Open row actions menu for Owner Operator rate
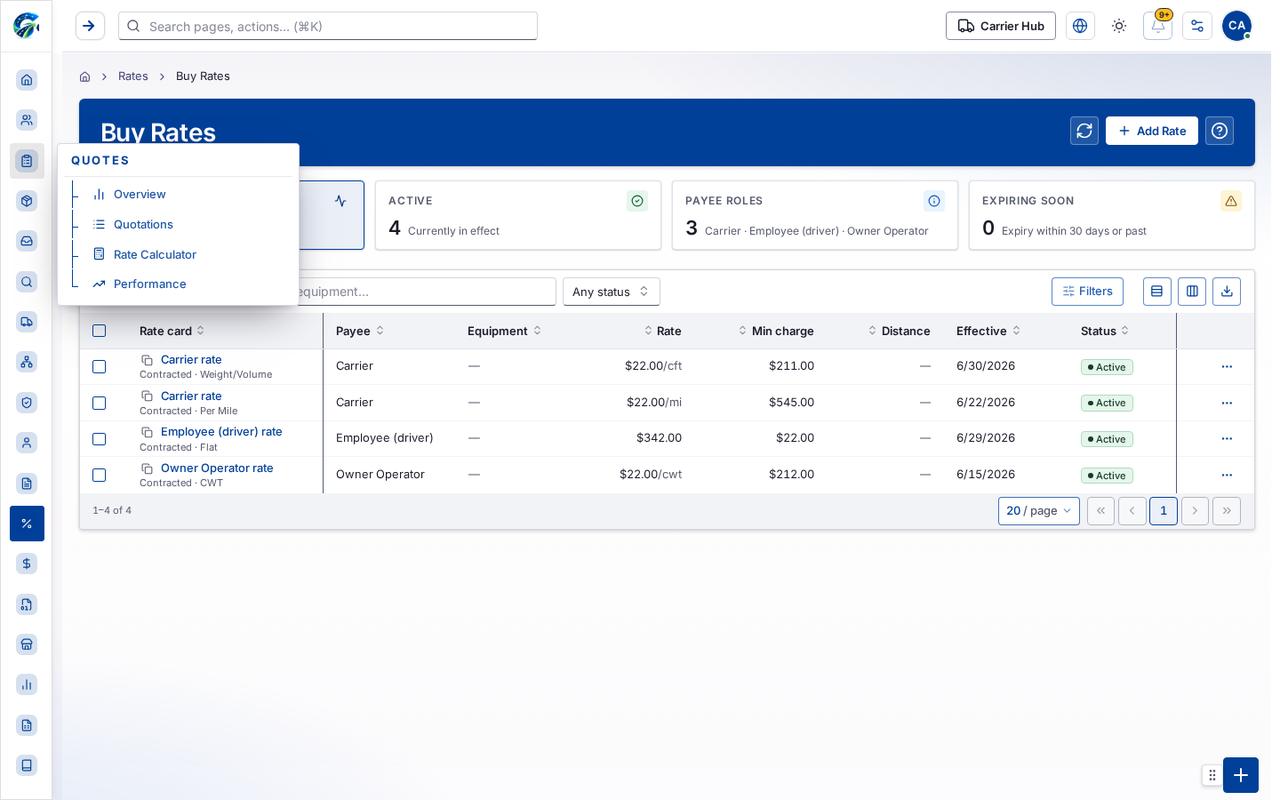The height and width of the screenshot is (800, 1280). click(1227, 475)
